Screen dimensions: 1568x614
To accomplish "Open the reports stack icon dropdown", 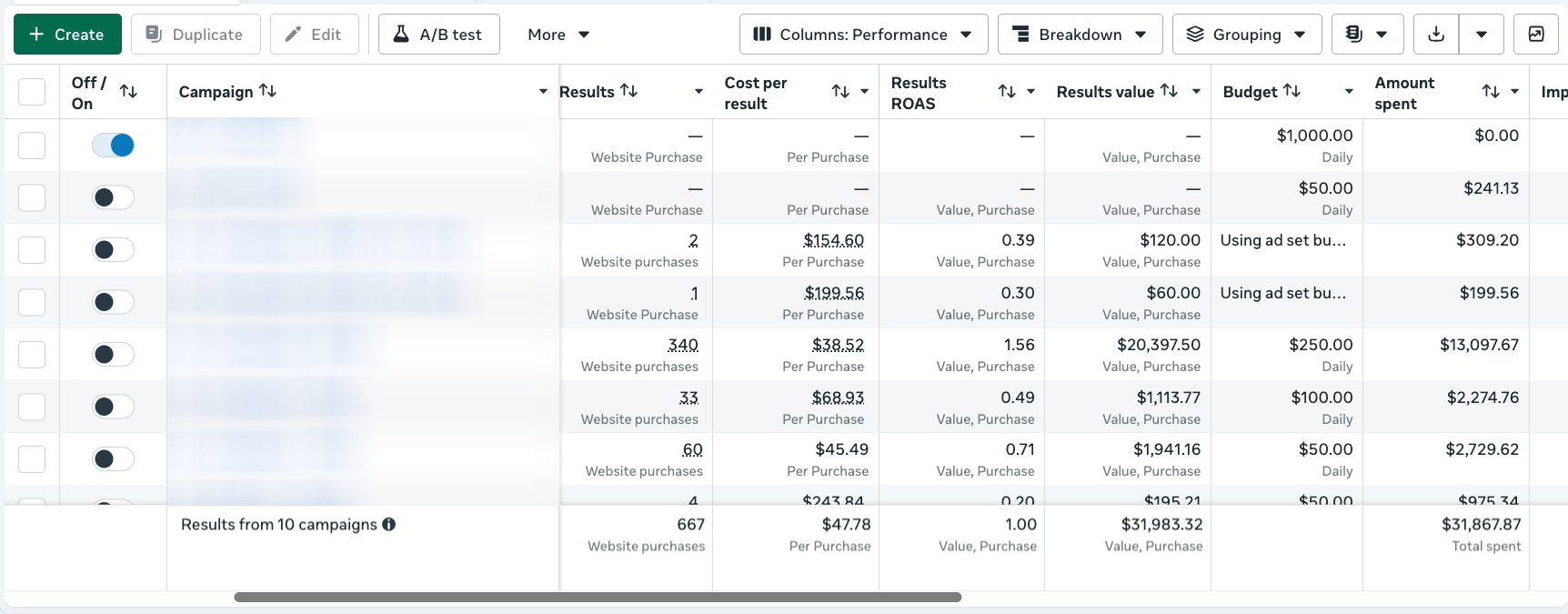I will (1367, 35).
